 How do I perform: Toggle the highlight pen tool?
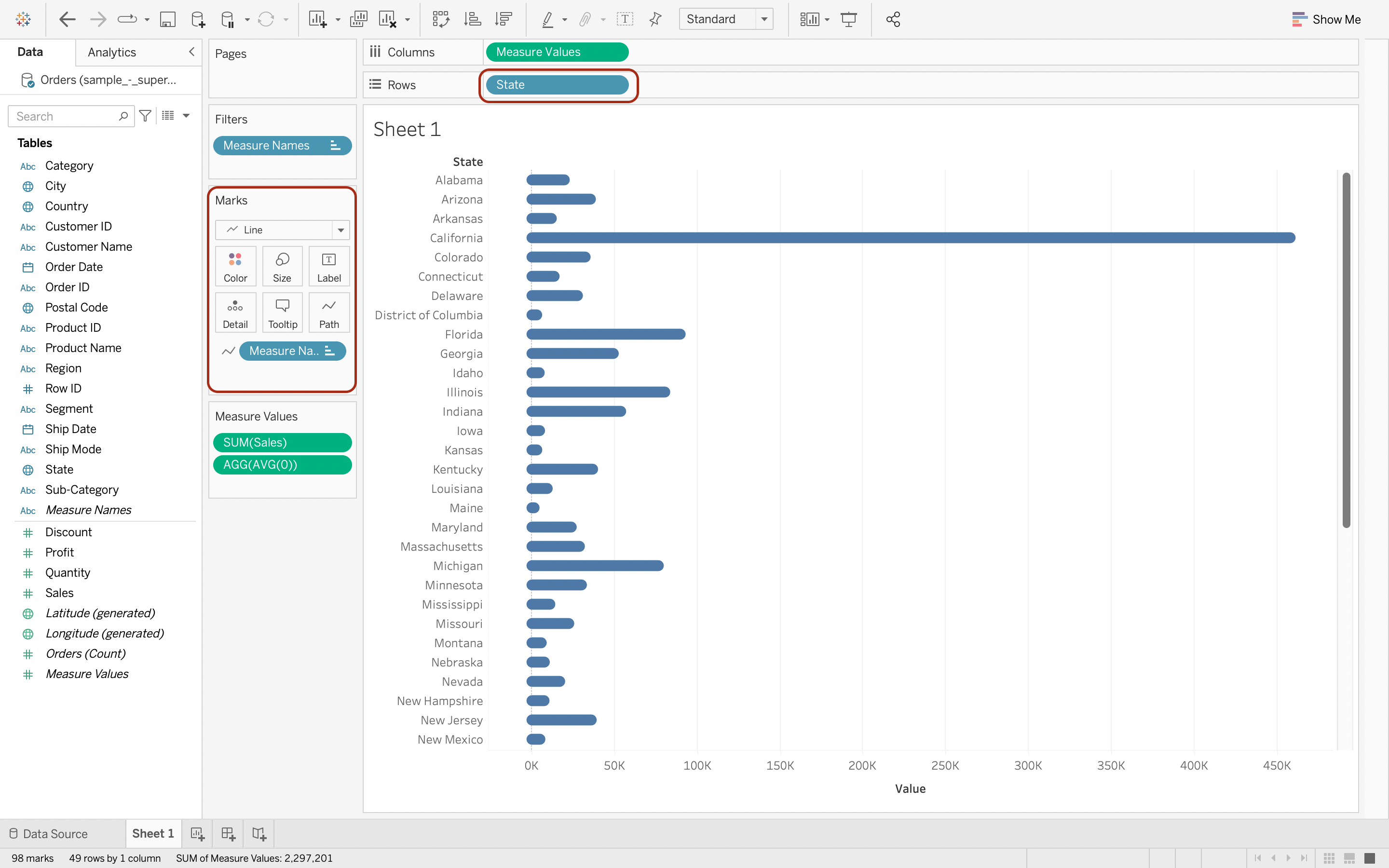coord(547,19)
